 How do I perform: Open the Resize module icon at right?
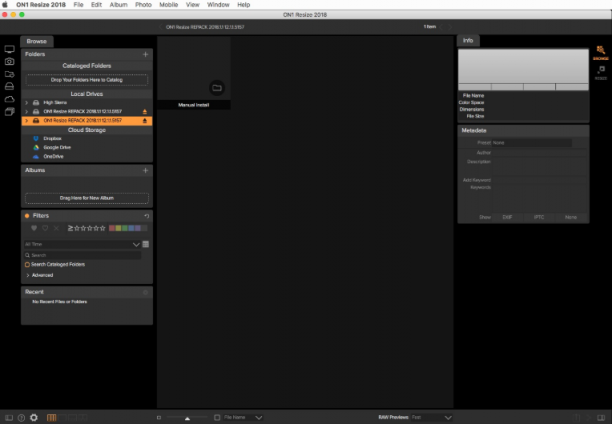(601, 72)
